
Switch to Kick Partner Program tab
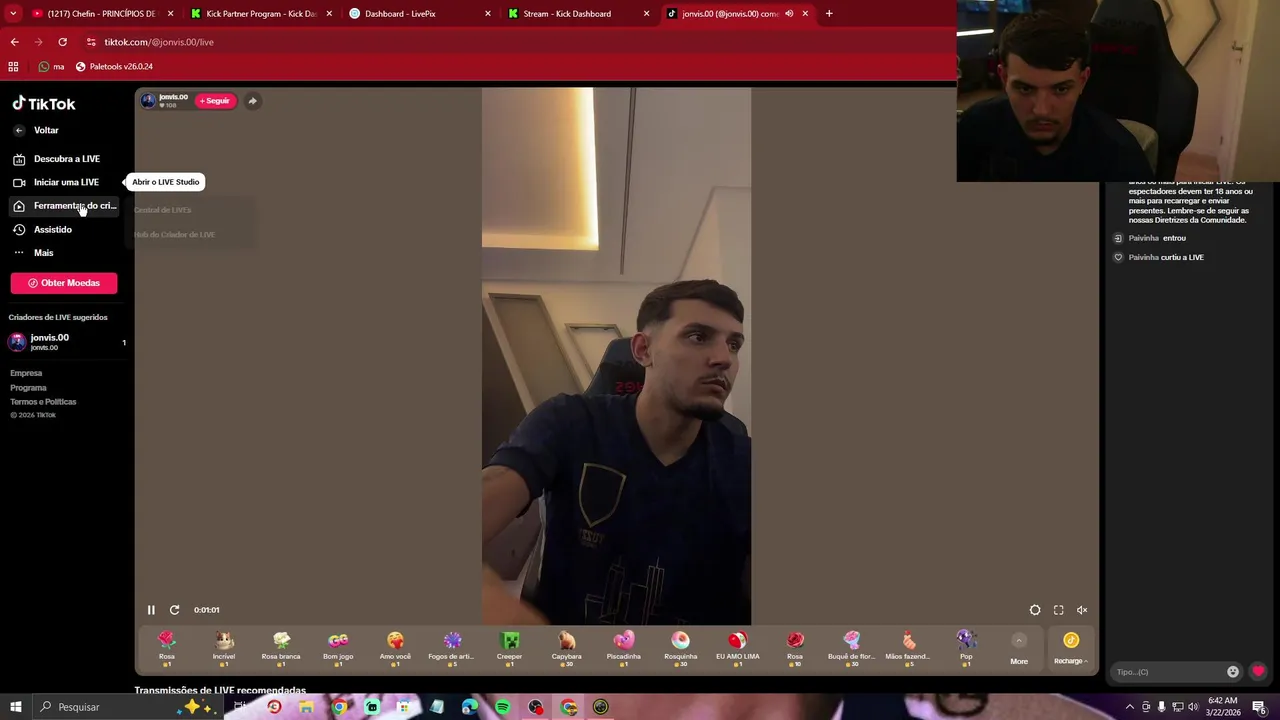(x=261, y=14)
